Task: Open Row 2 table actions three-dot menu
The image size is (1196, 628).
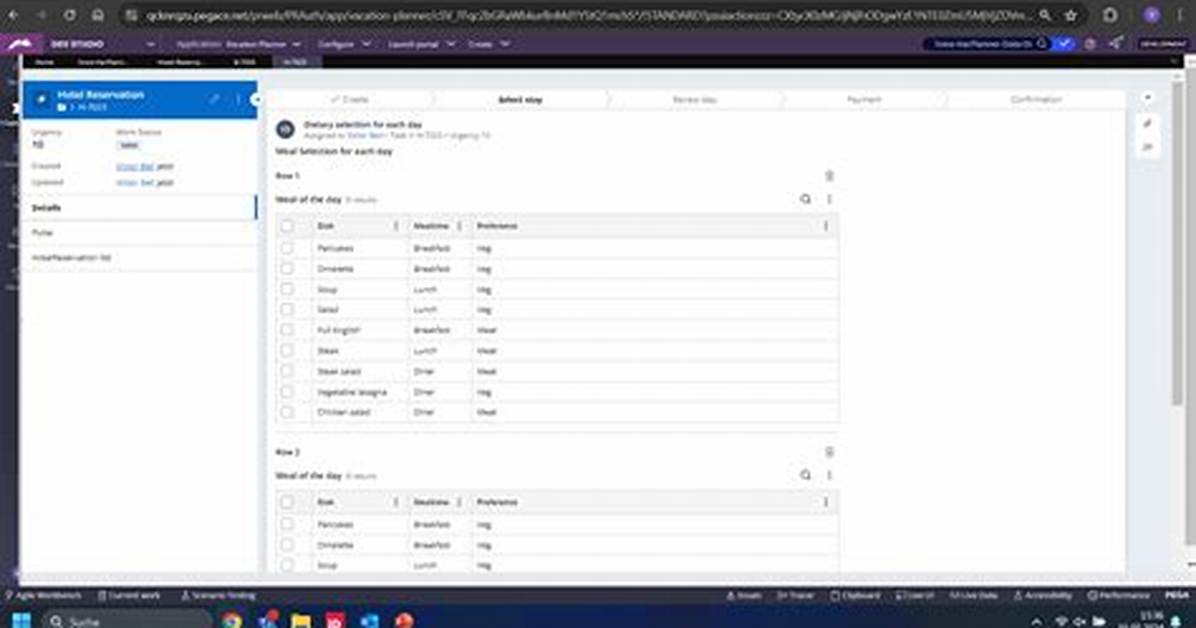Action: coord(829,475)
